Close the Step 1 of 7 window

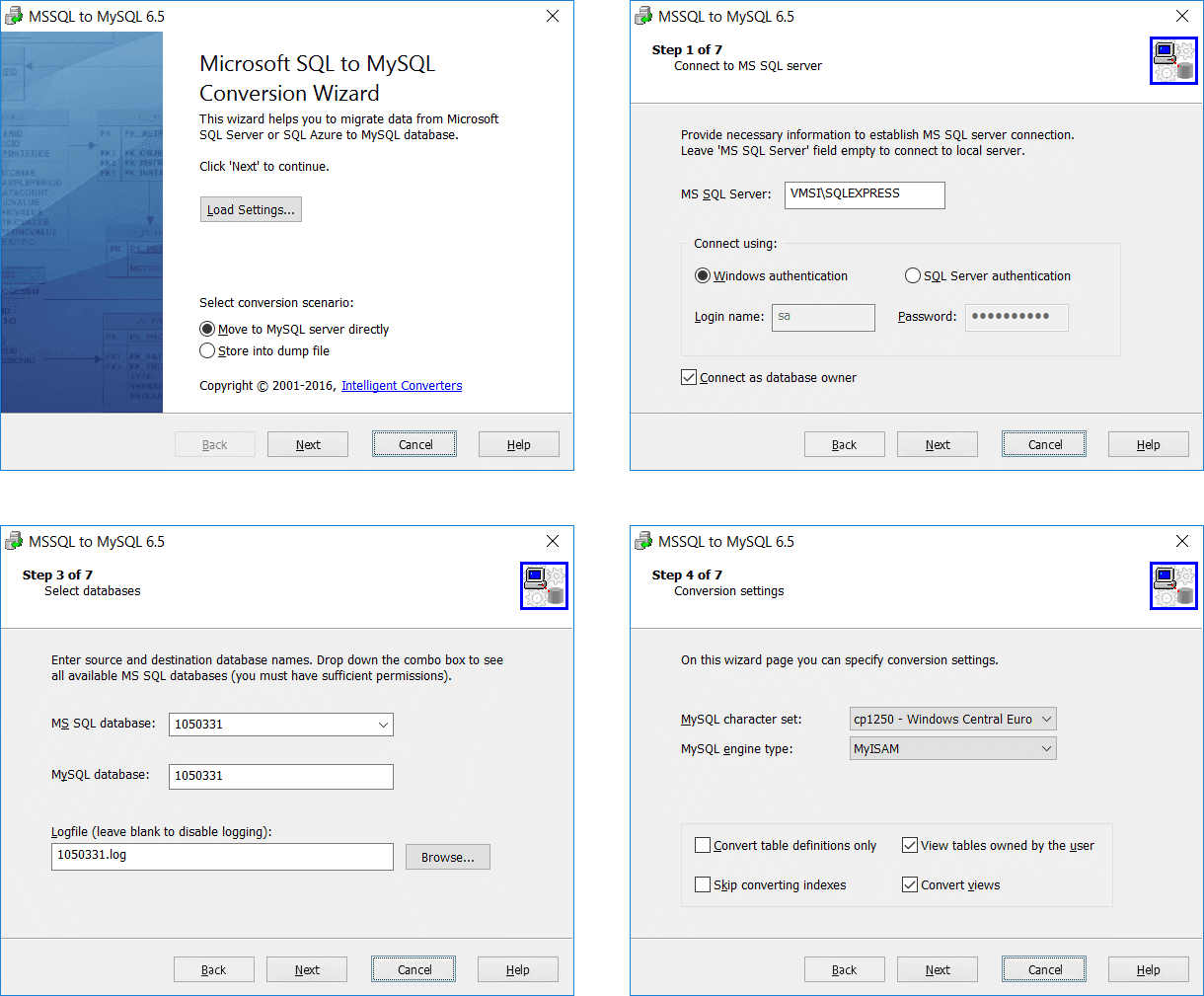1182,16
